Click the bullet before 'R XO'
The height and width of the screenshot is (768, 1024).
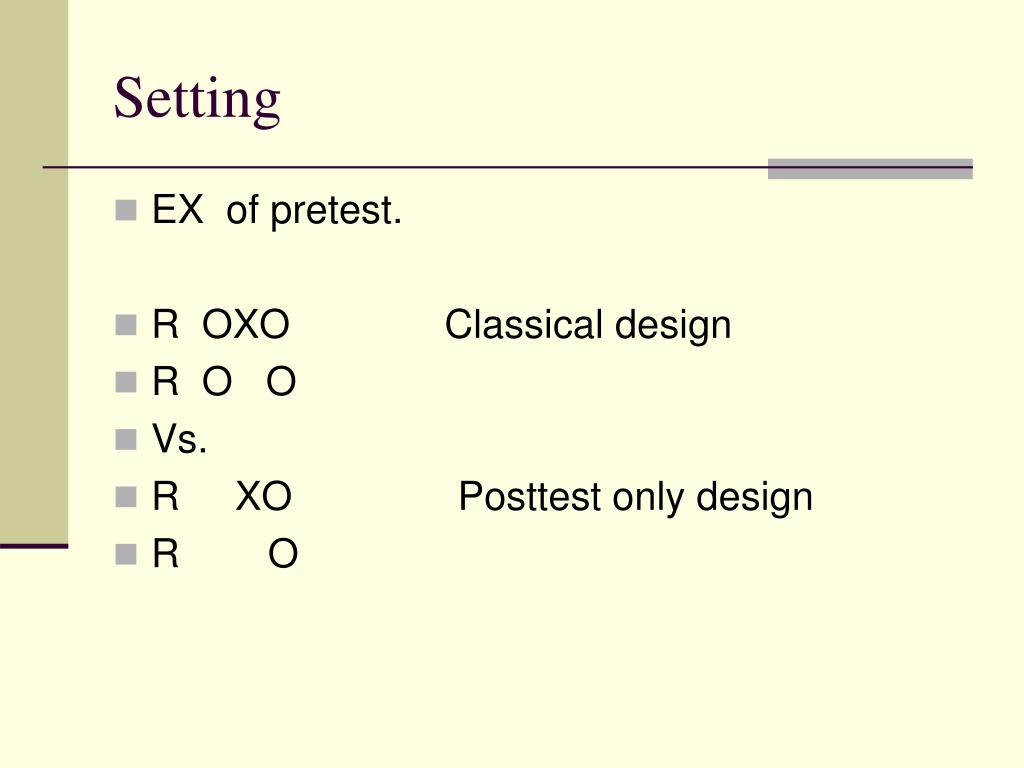pos(125,497)
